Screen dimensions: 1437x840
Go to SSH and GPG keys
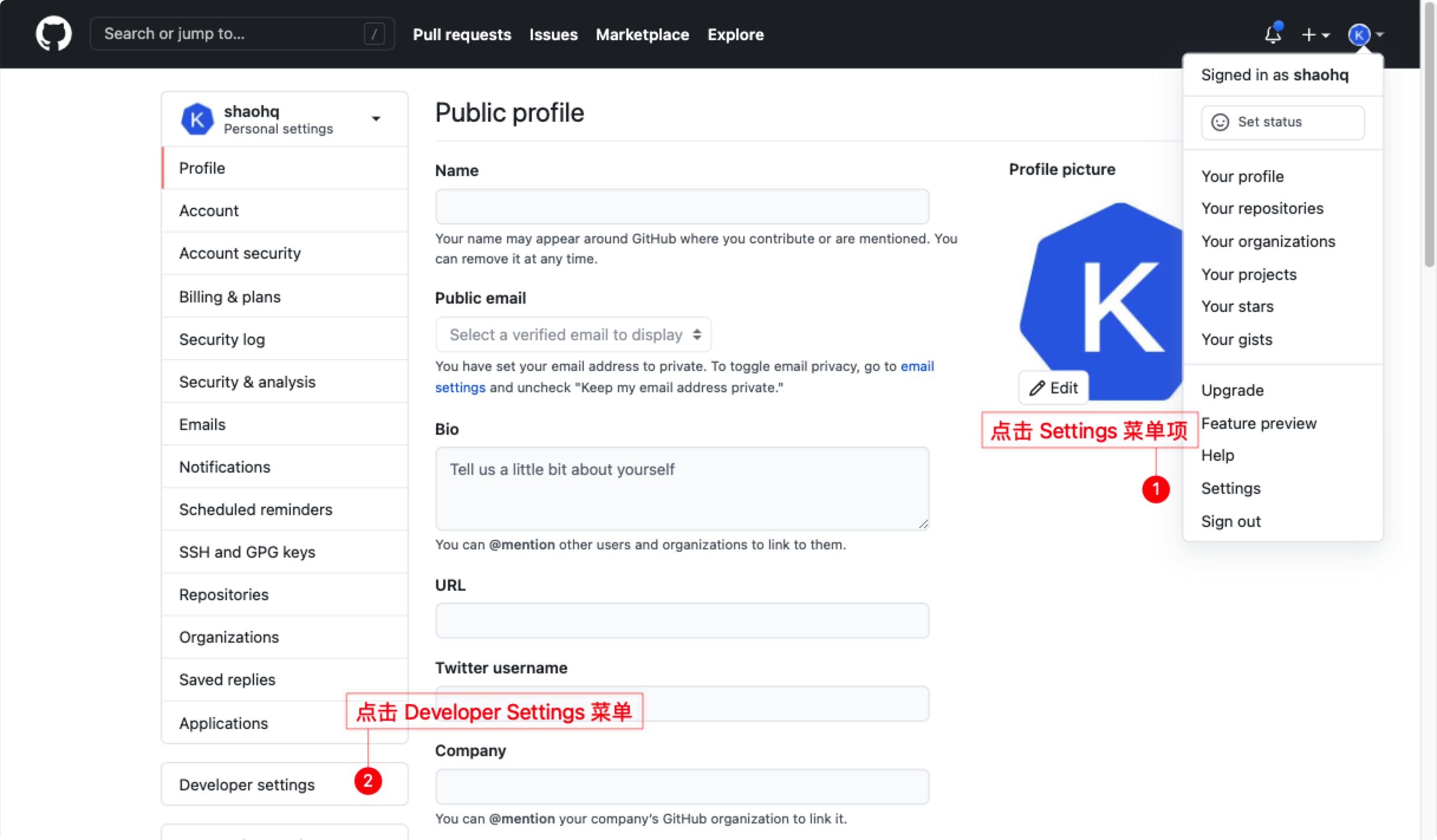(x=247, y=552)
